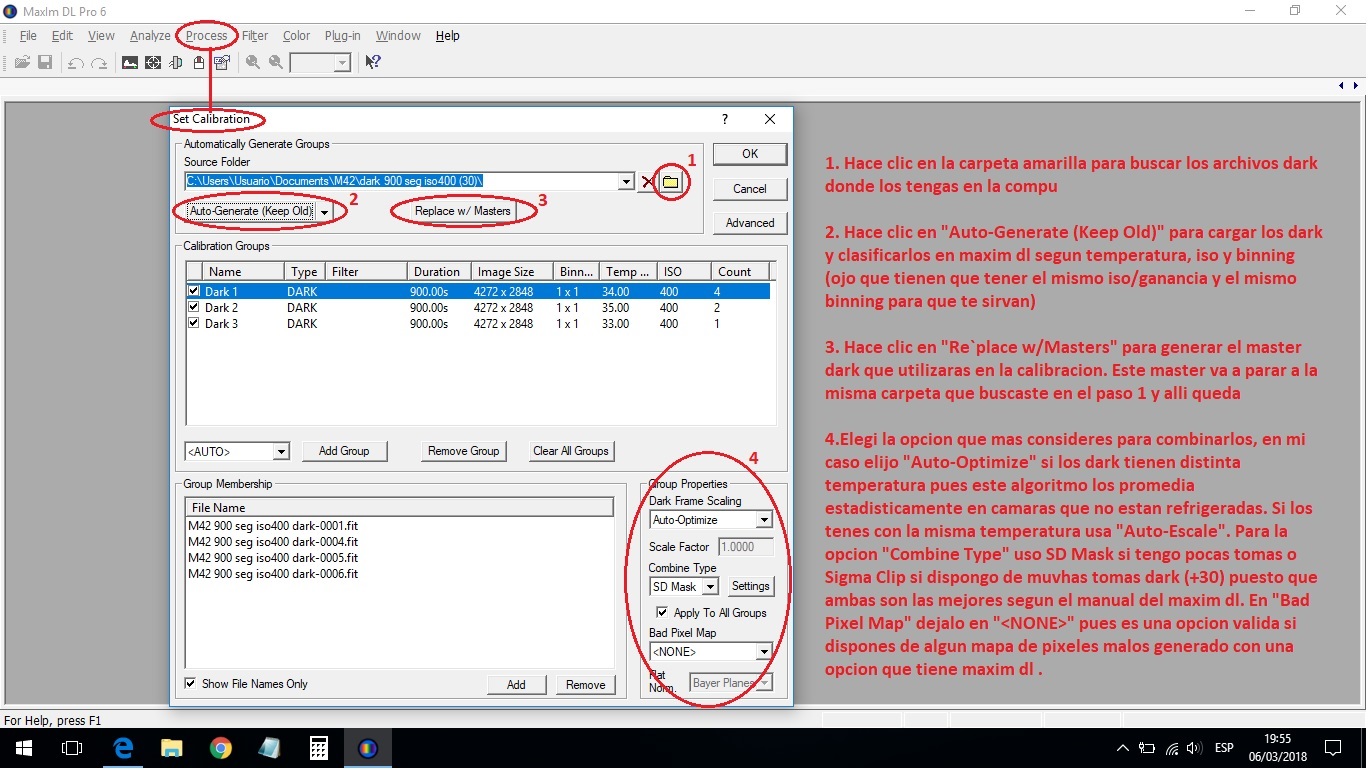Expand the Source Folder path dropdown
This screenshot has height=770, width=1369.
coord(626,182)
